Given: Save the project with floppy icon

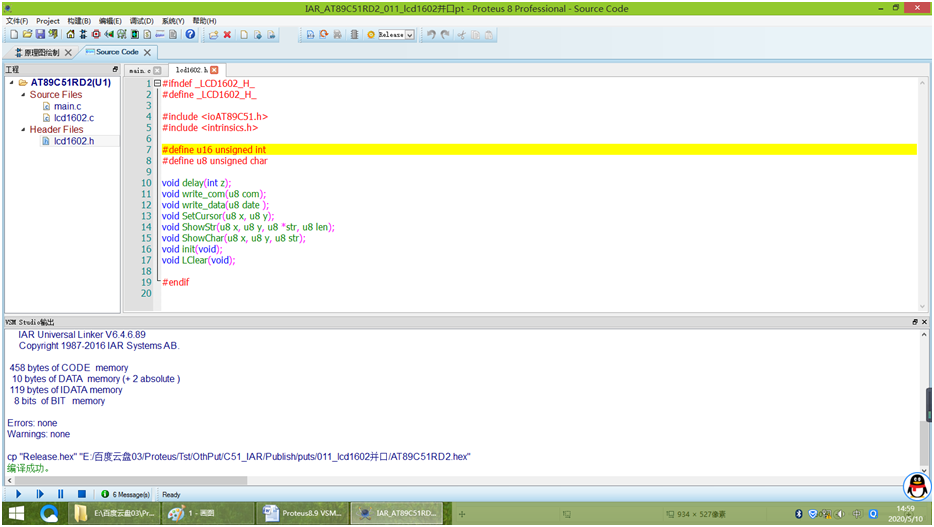Looking at the screenshot, I should tap(40, 35).
